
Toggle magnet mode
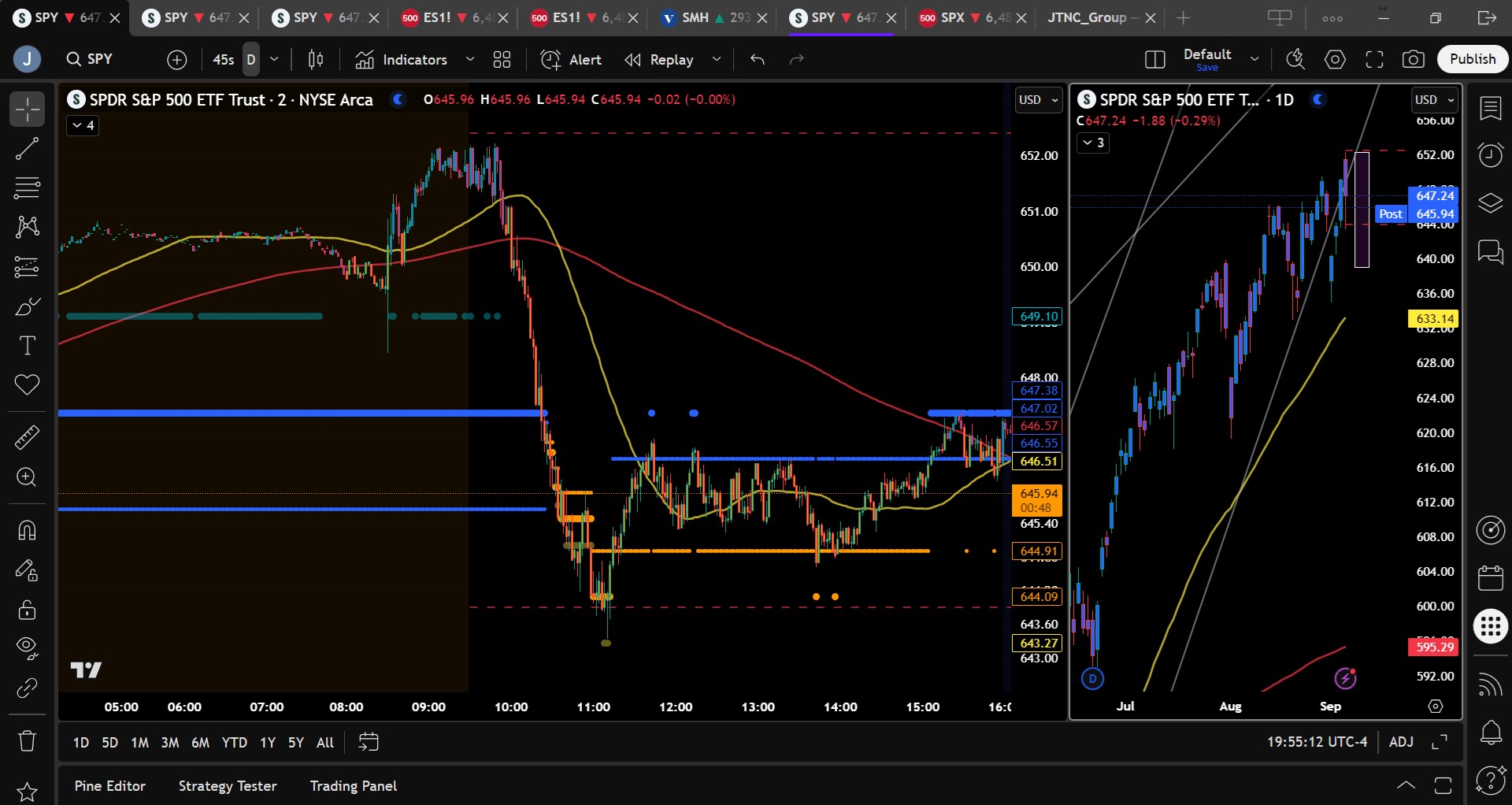27,530
